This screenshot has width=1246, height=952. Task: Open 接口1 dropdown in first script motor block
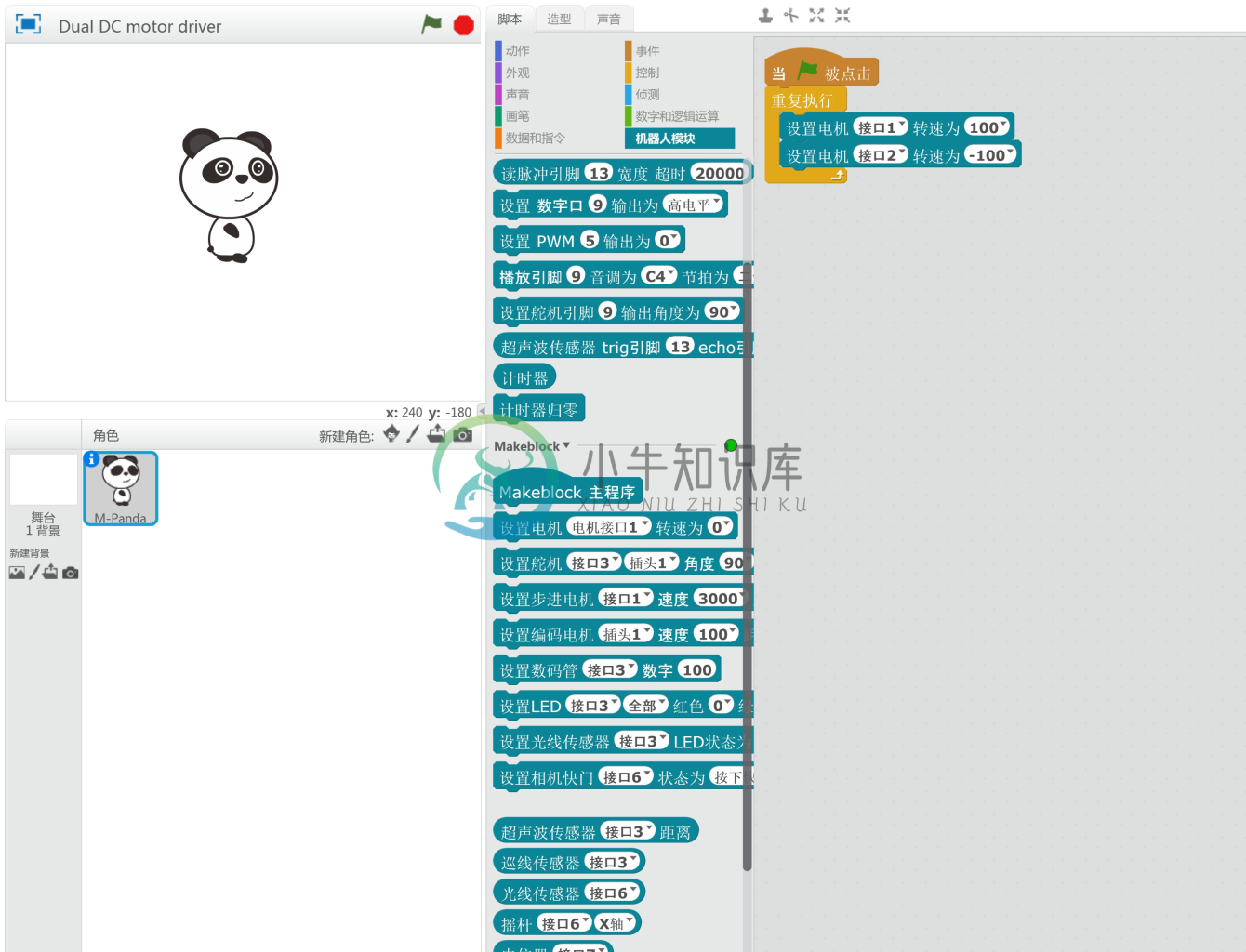tap(881, 127)
